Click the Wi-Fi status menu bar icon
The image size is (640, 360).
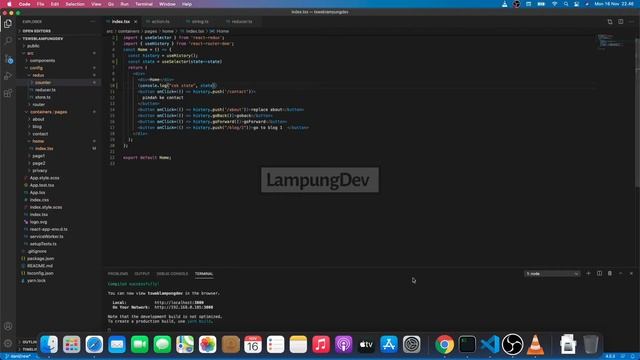coord(554,4)
